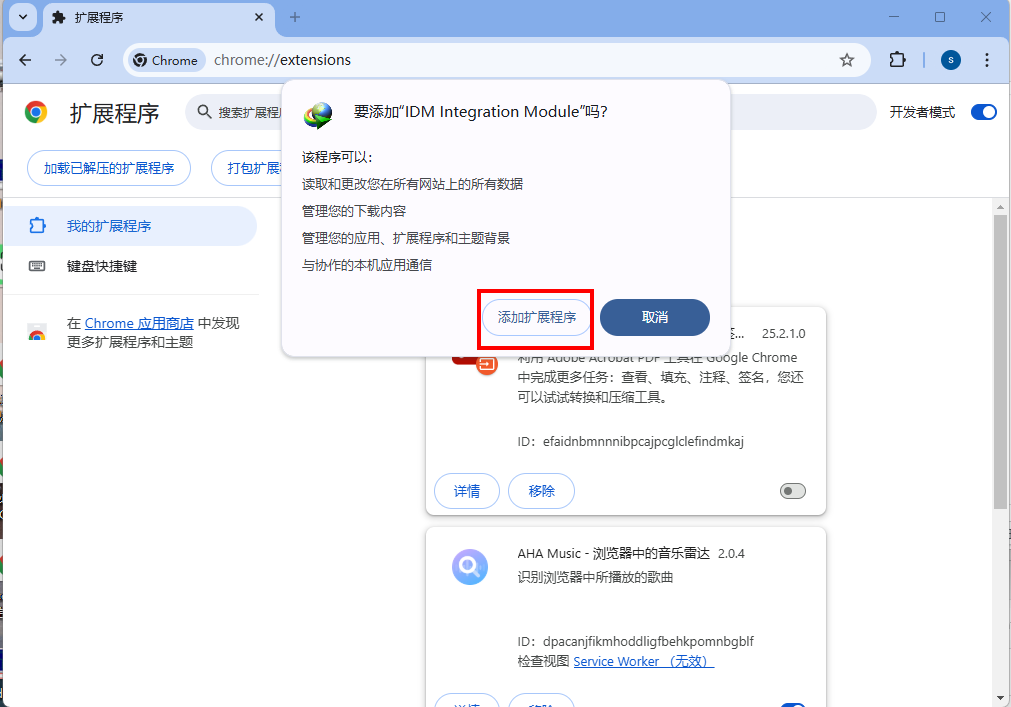The height and width of the screenshot is (707, 1011).
Task: Click the 读取和更改您在所有网站上的所有数据 line
Action: (413, 184)
